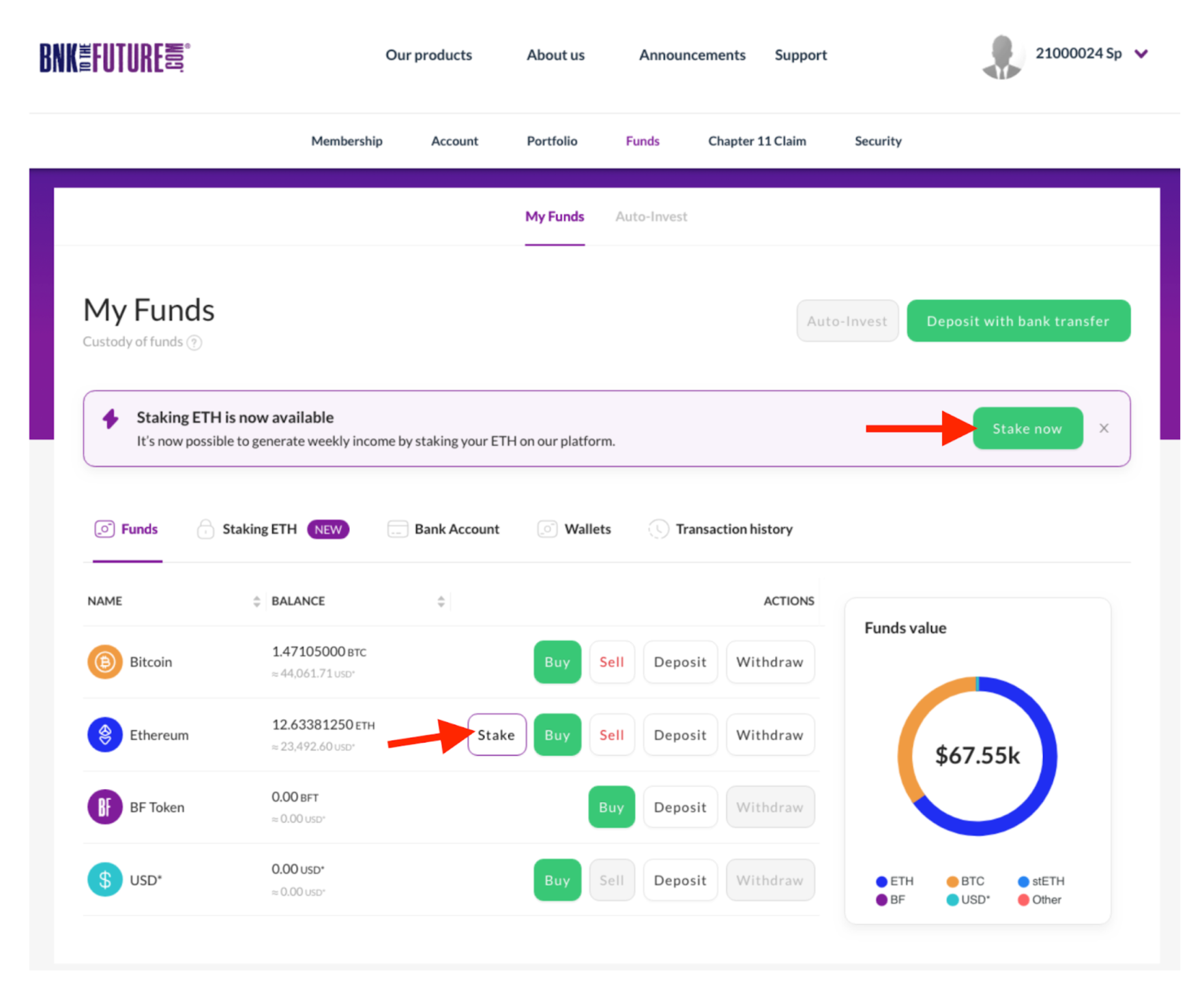Open Our products menu

tap(428, 55)
